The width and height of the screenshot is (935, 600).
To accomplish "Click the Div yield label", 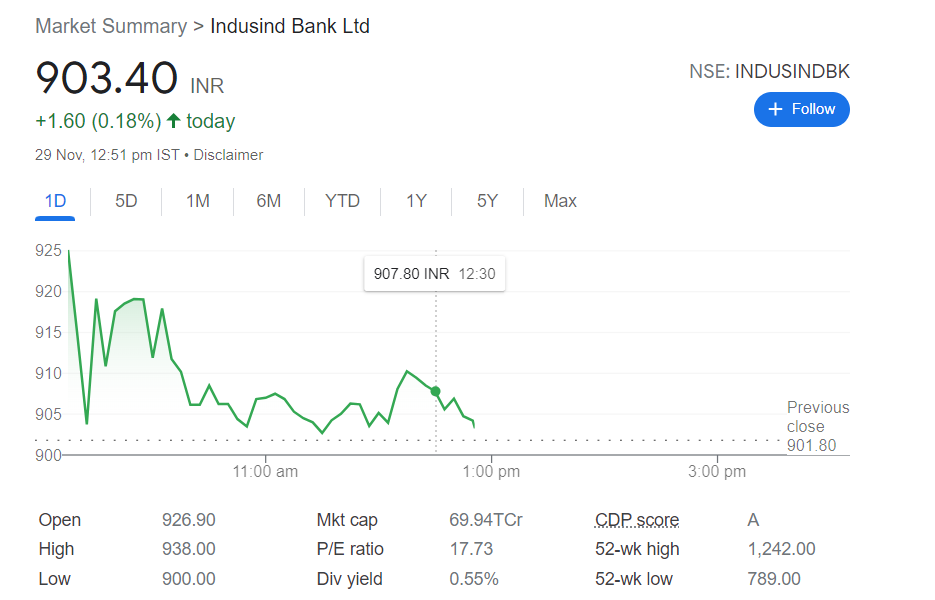I will pos(349,579).
